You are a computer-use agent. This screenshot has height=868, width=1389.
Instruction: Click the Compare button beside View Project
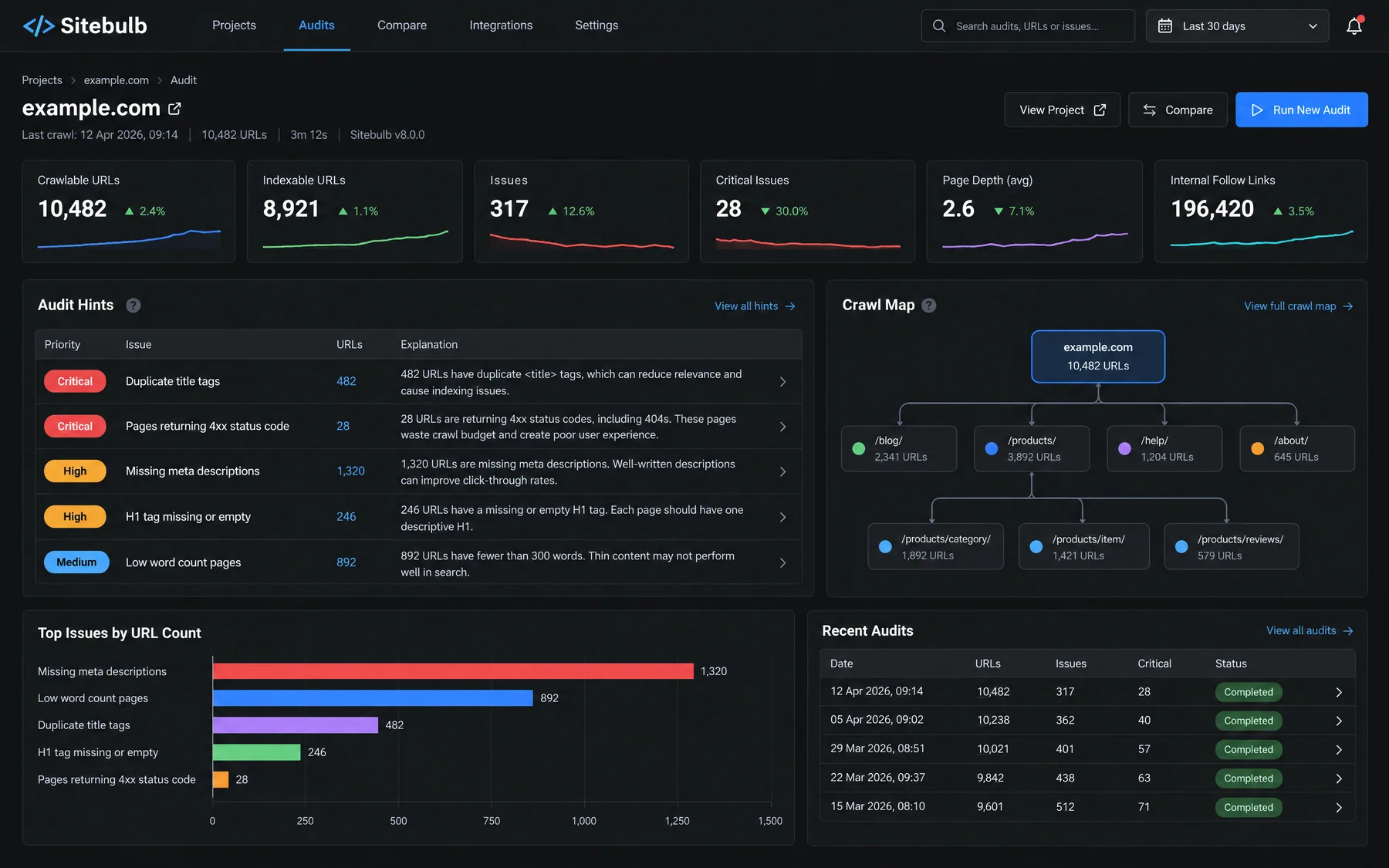1178,110
